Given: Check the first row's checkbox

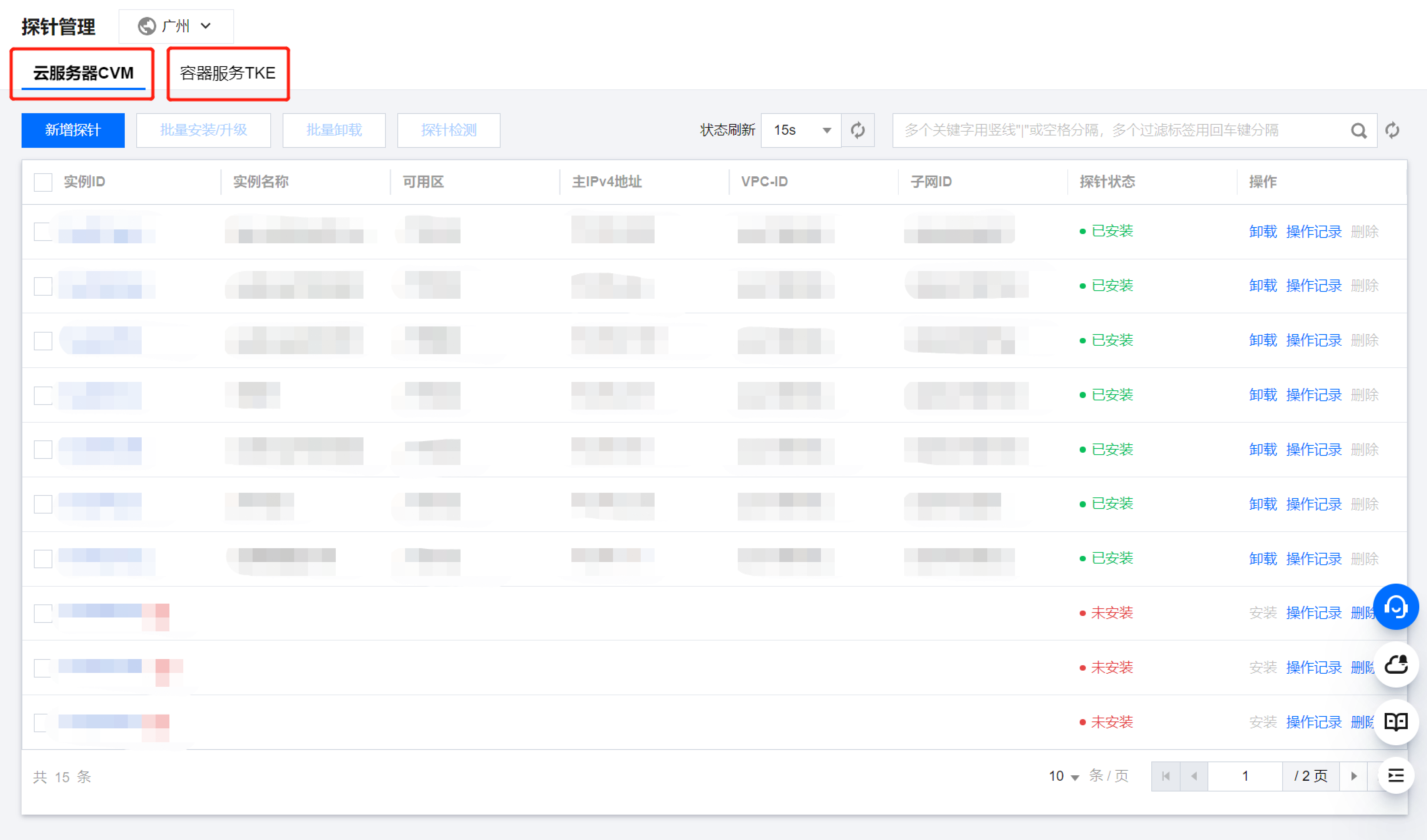Looking at the screenshot, I should pyautogui.click(x=43, y=231).
